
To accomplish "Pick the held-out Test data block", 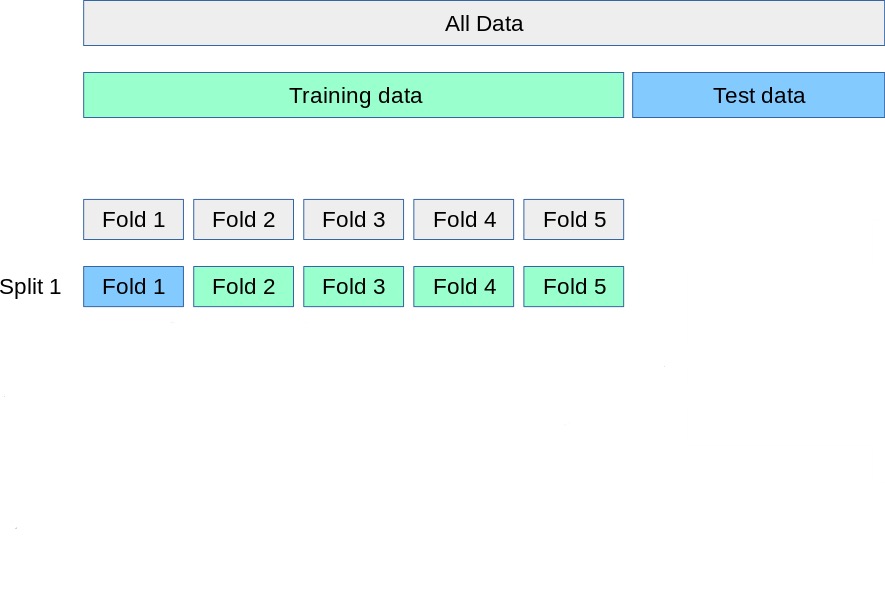I will (x=758, y=96).
